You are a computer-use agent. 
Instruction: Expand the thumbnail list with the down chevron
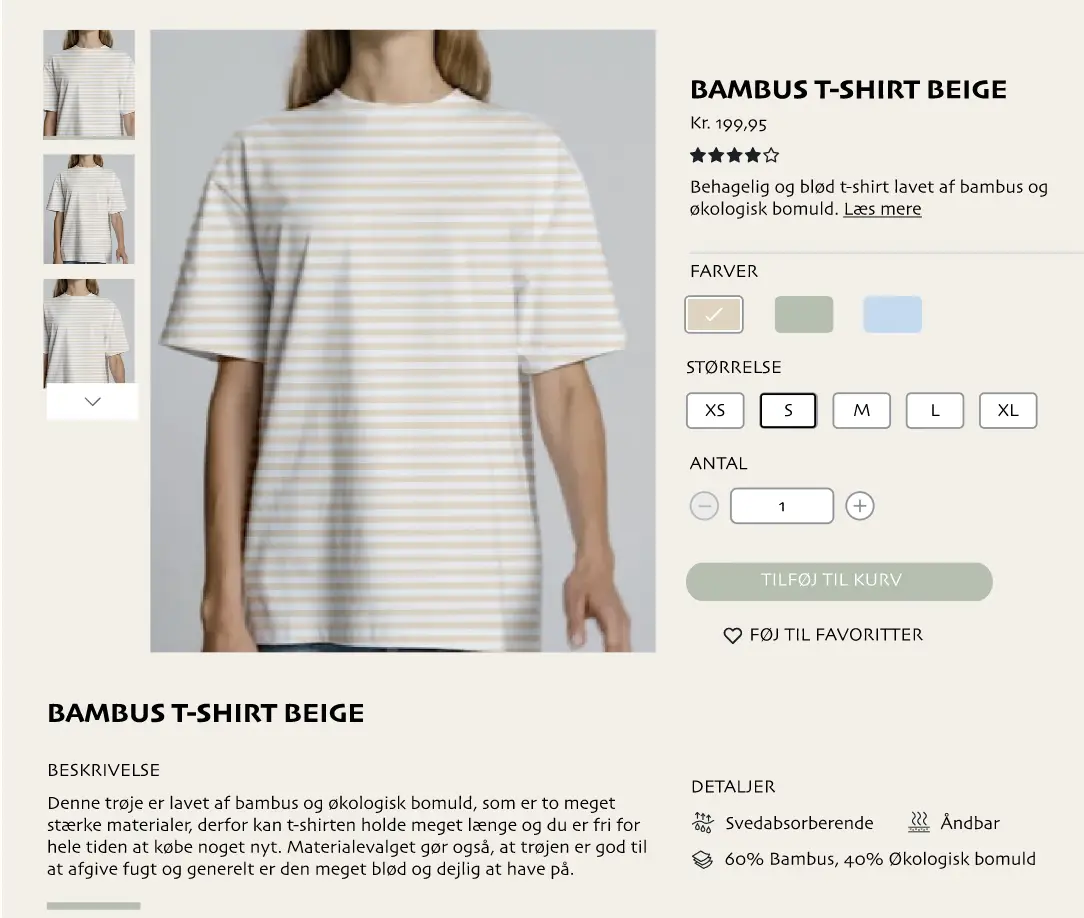click(x=92, y=401)
